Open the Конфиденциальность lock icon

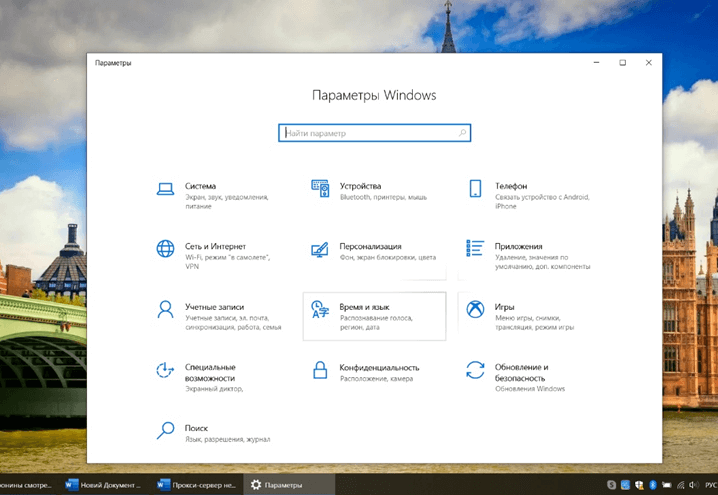click(x=320, y=370)
